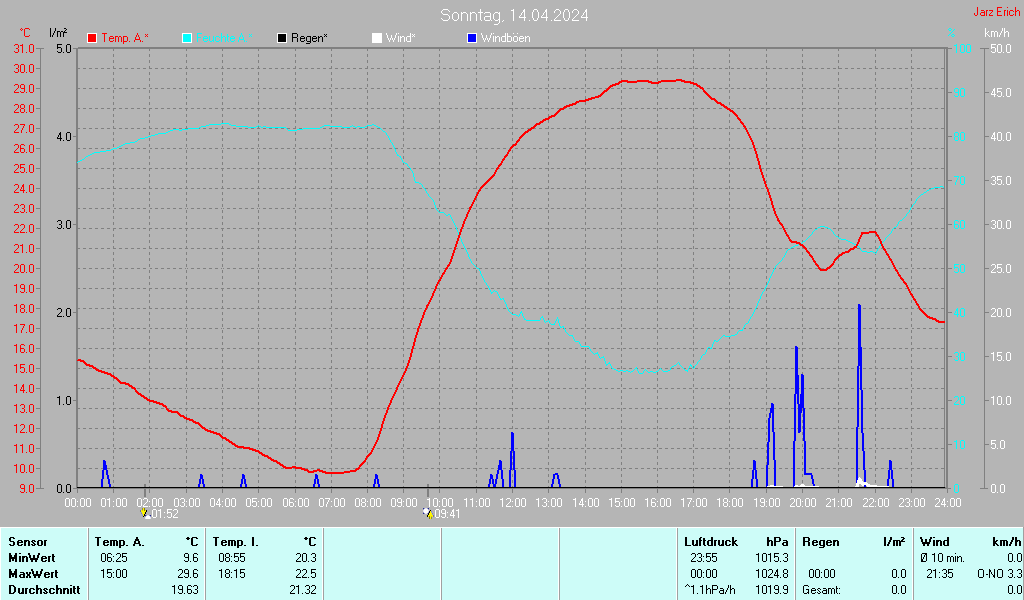Image resolution: width=1024 pixels, height=600 pixels.
Task: Click the '1015.3' pressure value
Action: coord(772,558)
